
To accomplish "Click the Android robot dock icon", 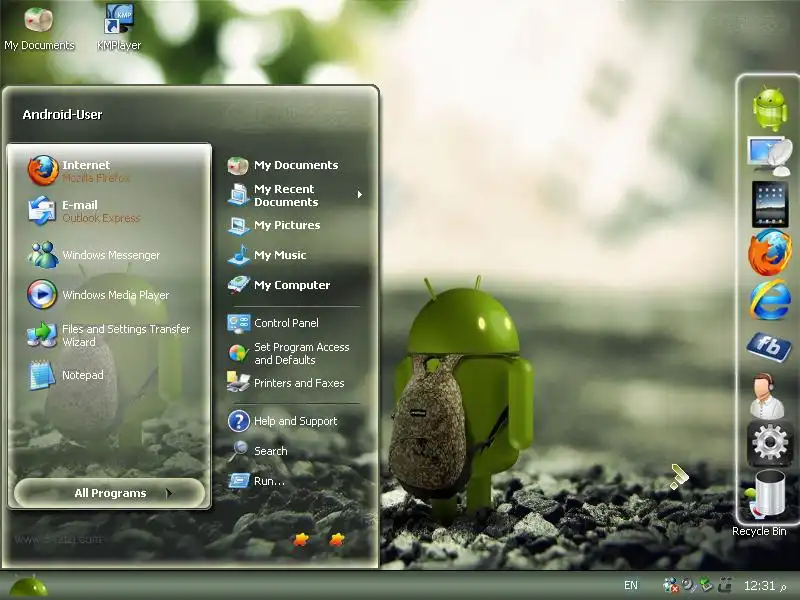I will (x=770, y=109).
